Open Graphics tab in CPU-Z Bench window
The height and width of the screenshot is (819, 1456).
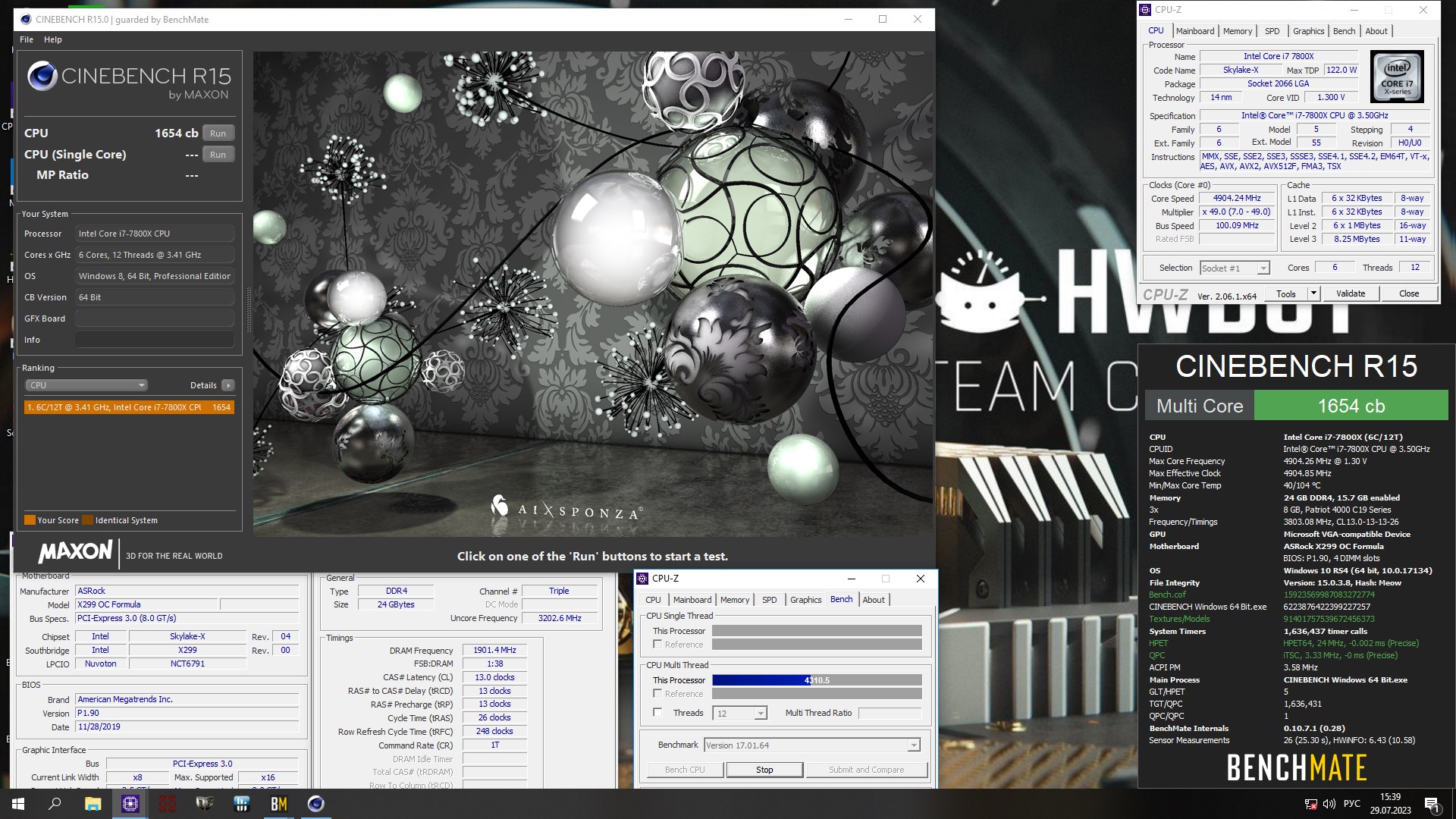click(805, 600)
